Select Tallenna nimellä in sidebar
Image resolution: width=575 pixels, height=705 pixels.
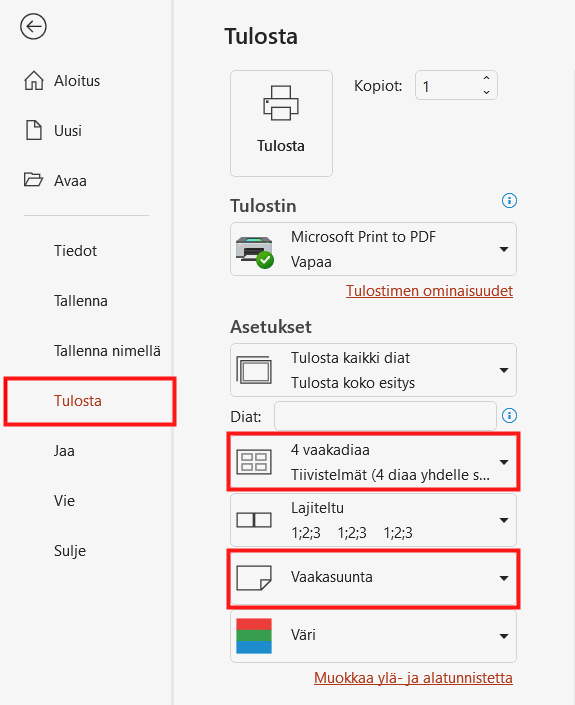(x=107, y=351)
